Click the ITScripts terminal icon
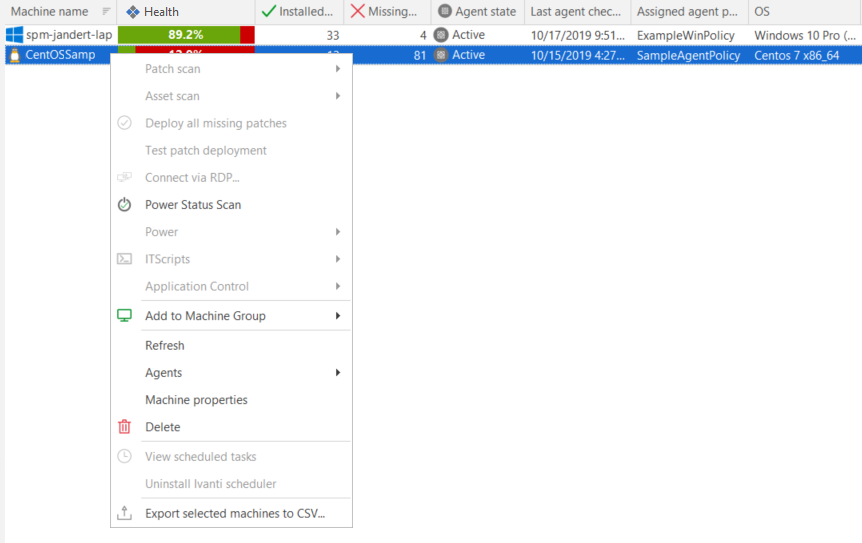 point(124,259)
